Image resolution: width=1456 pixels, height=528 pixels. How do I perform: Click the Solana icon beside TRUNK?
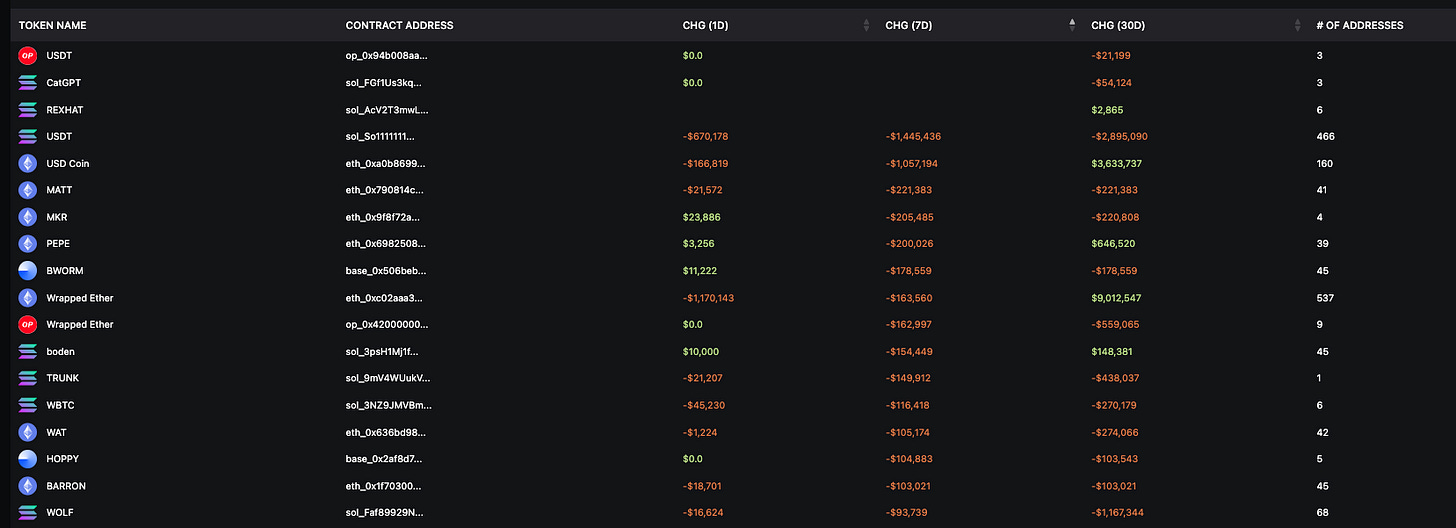(27, 379)
